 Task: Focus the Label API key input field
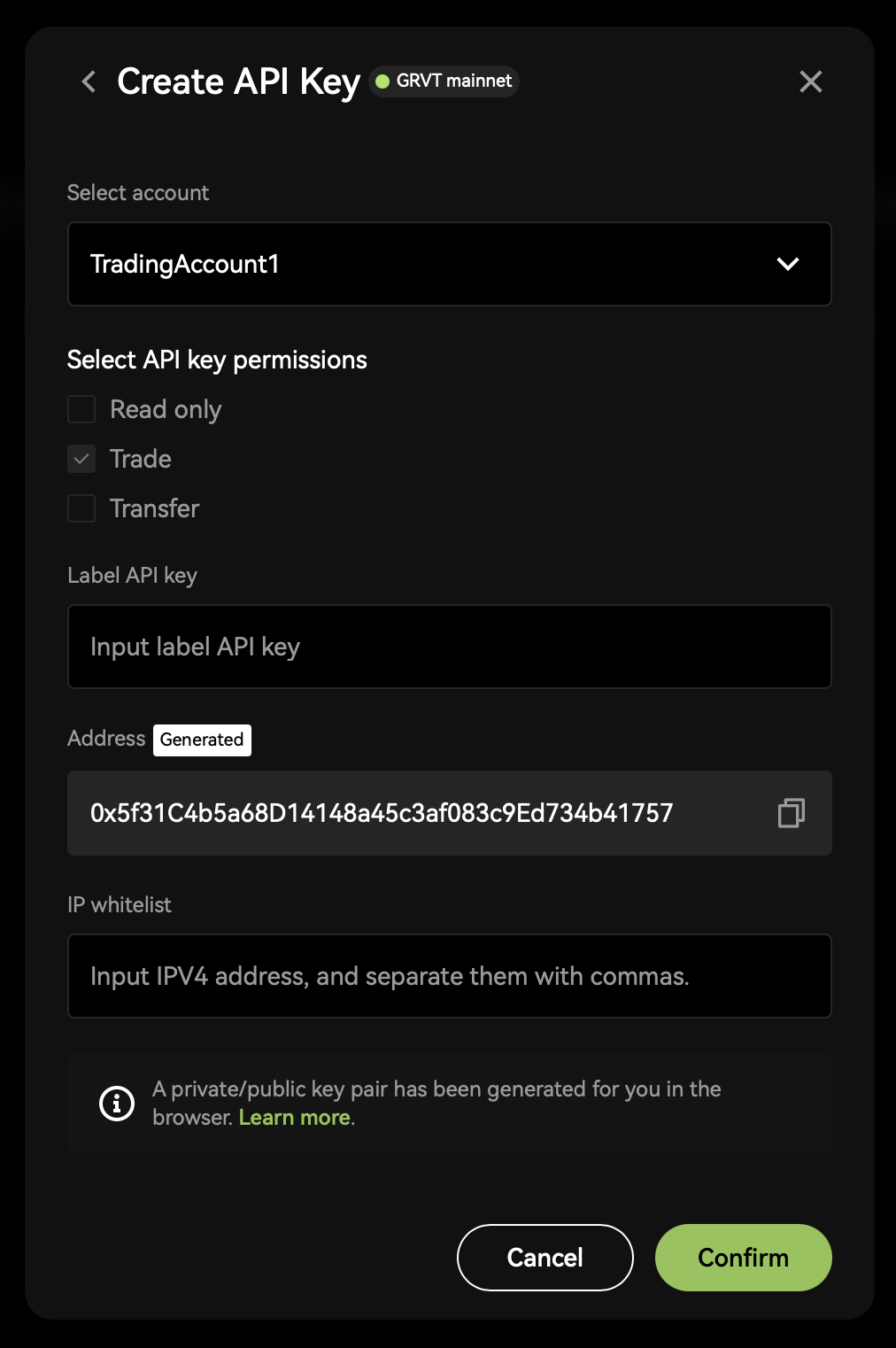pyautogui.click(x=449, y=647)
